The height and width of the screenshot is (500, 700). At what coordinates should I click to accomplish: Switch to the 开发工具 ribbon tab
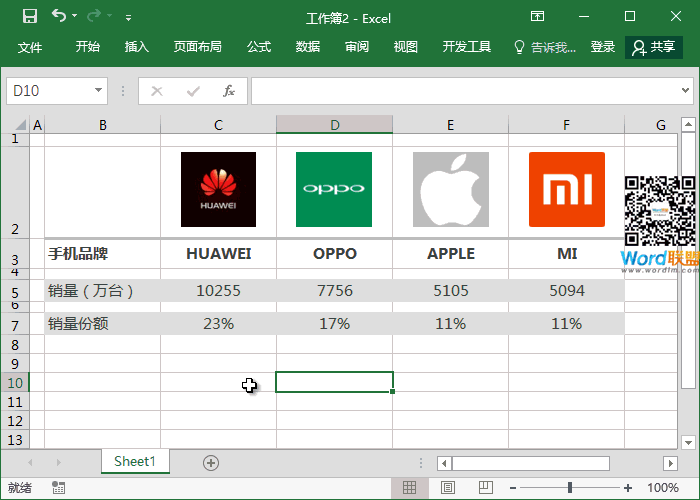[467, 46]
